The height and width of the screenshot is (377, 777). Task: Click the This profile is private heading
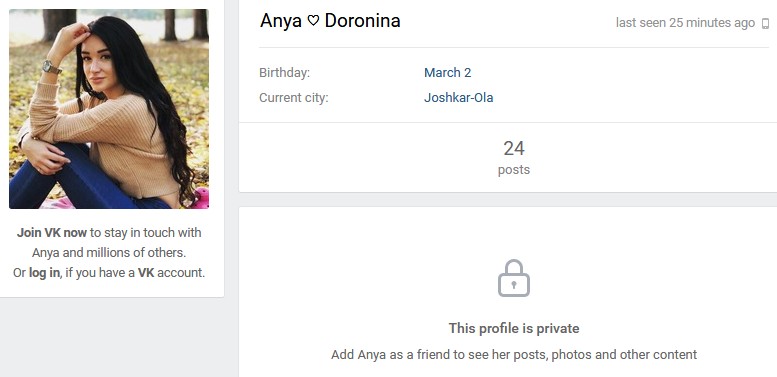(x=514, y=328)
